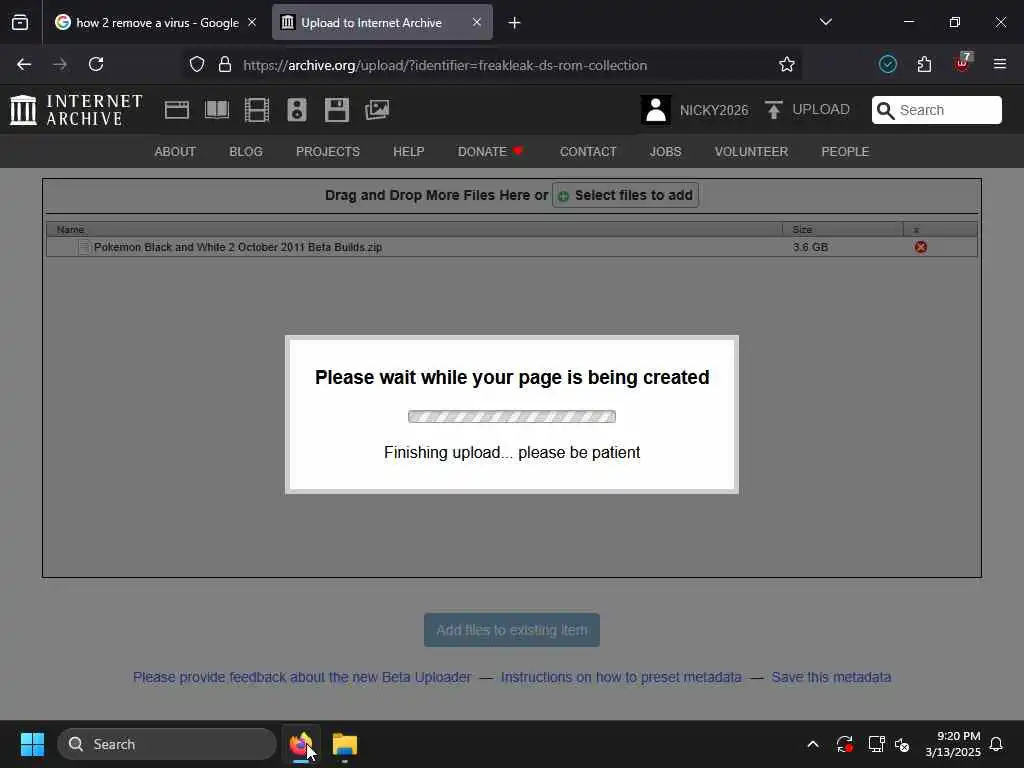This screenshot has width=1024, height=768.
Task: Open the JOBS menu item
Action: (665, 152)
